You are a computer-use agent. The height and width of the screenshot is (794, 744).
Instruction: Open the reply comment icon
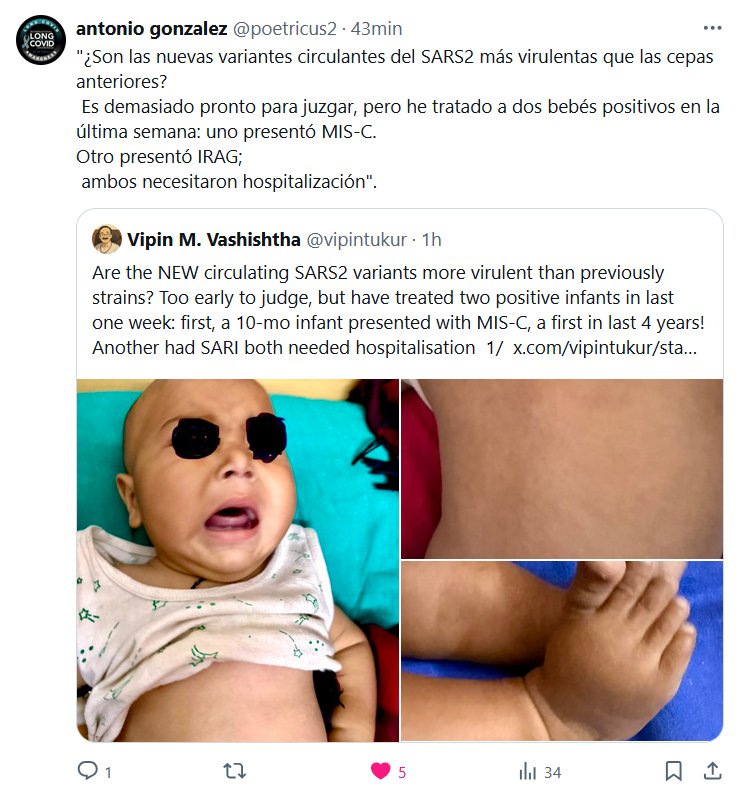click(x=88, y=771)
